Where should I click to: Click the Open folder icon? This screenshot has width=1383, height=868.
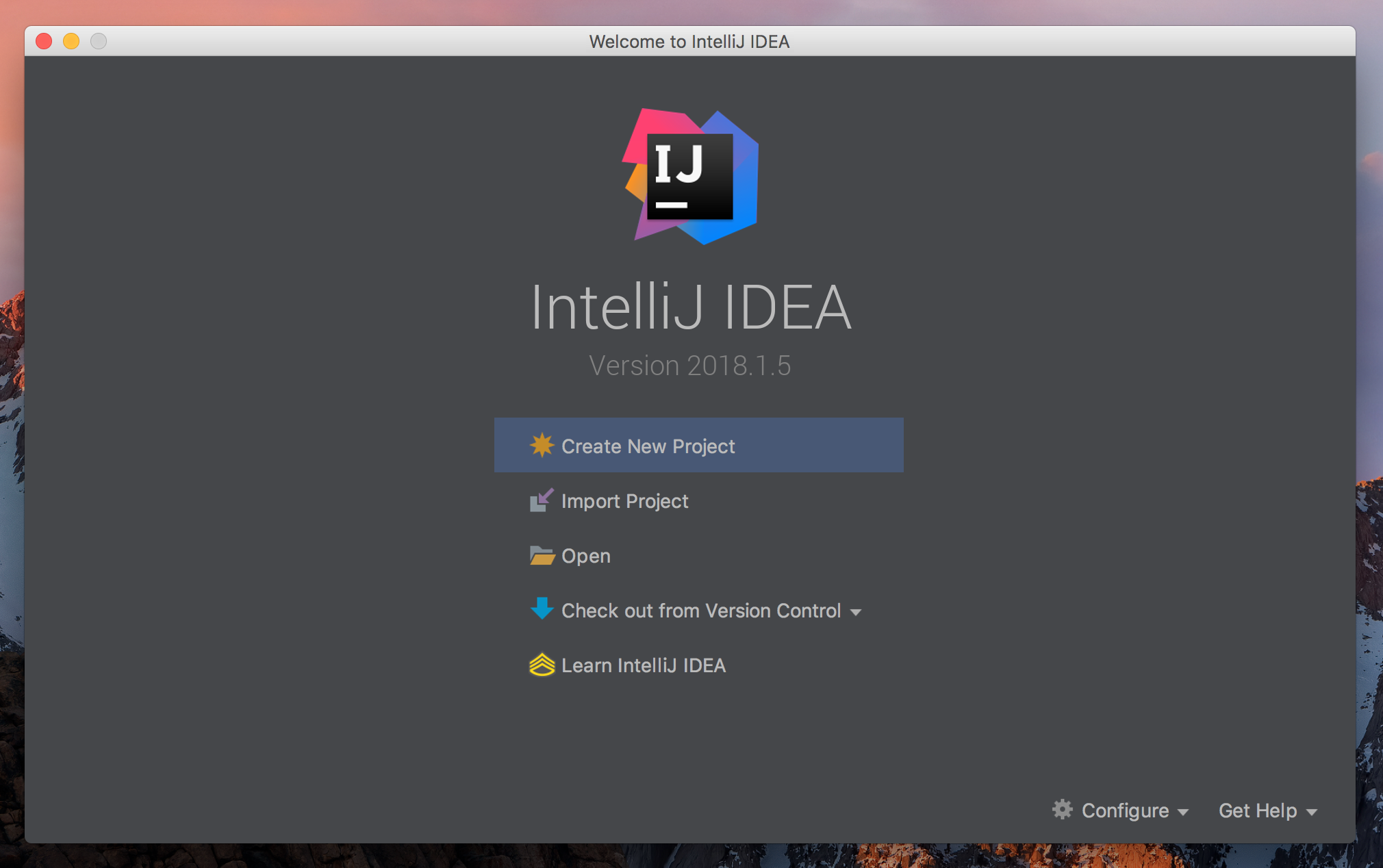542,555
